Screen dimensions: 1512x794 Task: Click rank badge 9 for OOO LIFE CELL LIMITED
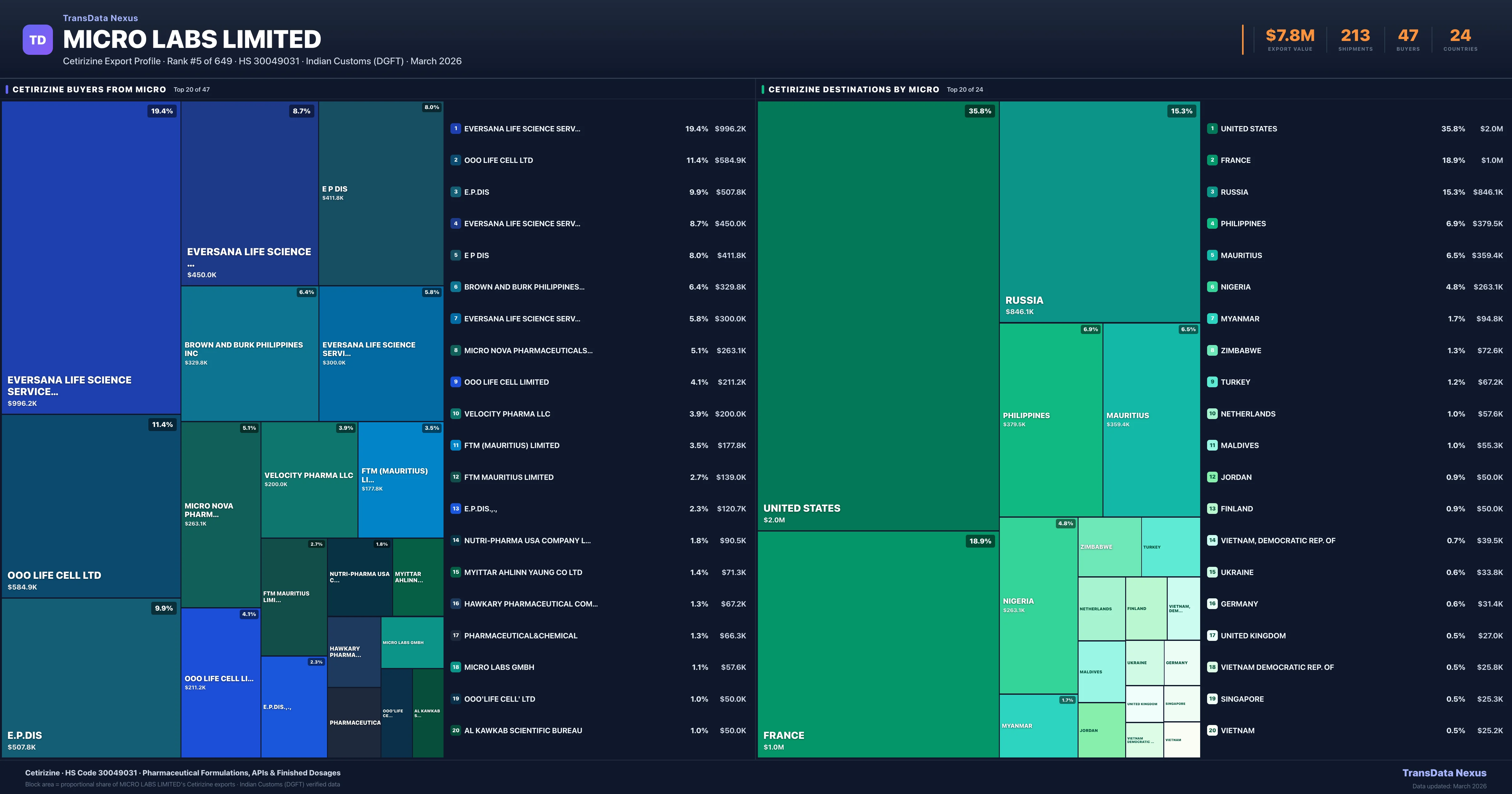tap(455, 382)
